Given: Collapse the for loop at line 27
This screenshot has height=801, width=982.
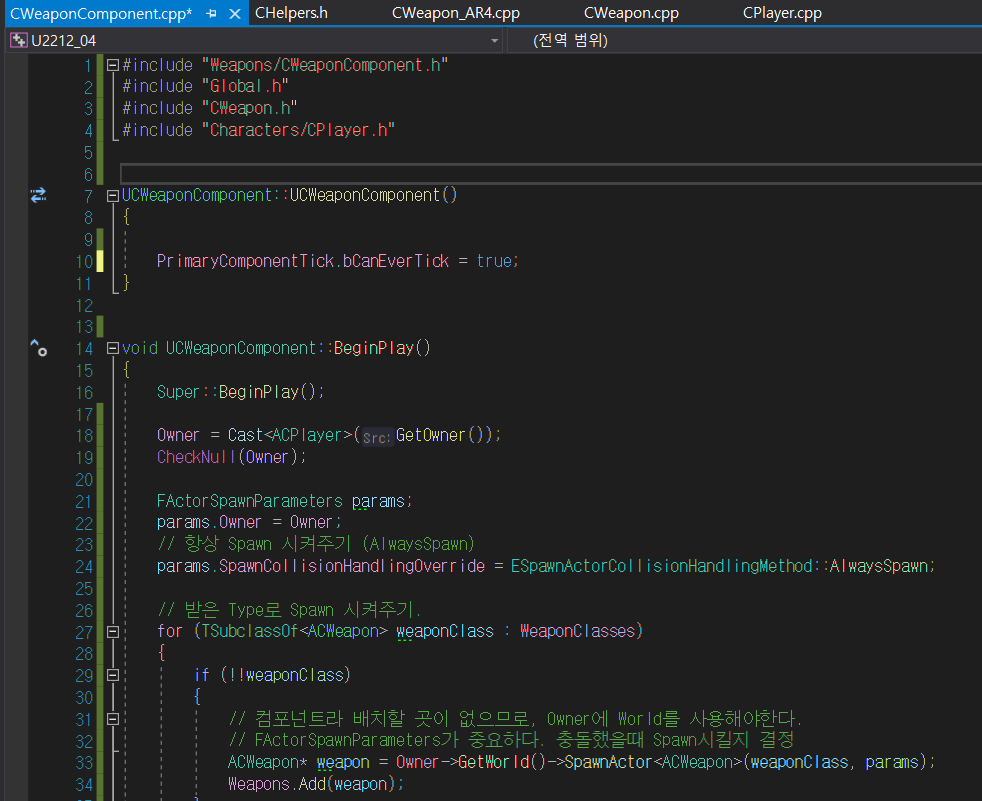Looking at the screenshot, I should tap(113, 632).
